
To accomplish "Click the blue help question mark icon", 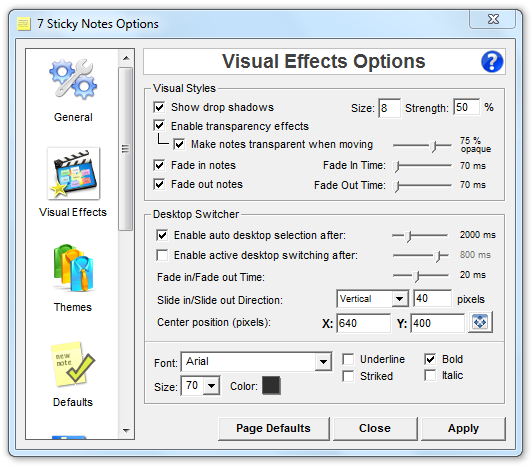I will click(492, 62).
